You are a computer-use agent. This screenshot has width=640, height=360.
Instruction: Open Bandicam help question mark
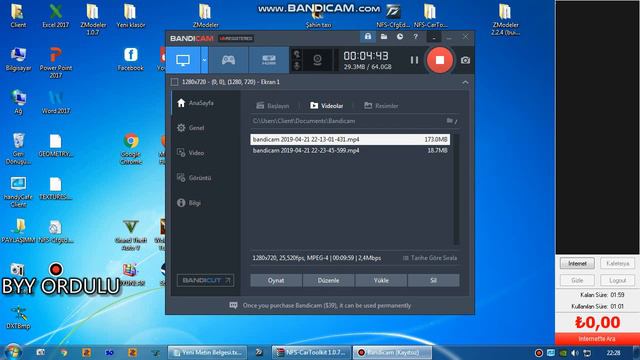click(416, 37)
